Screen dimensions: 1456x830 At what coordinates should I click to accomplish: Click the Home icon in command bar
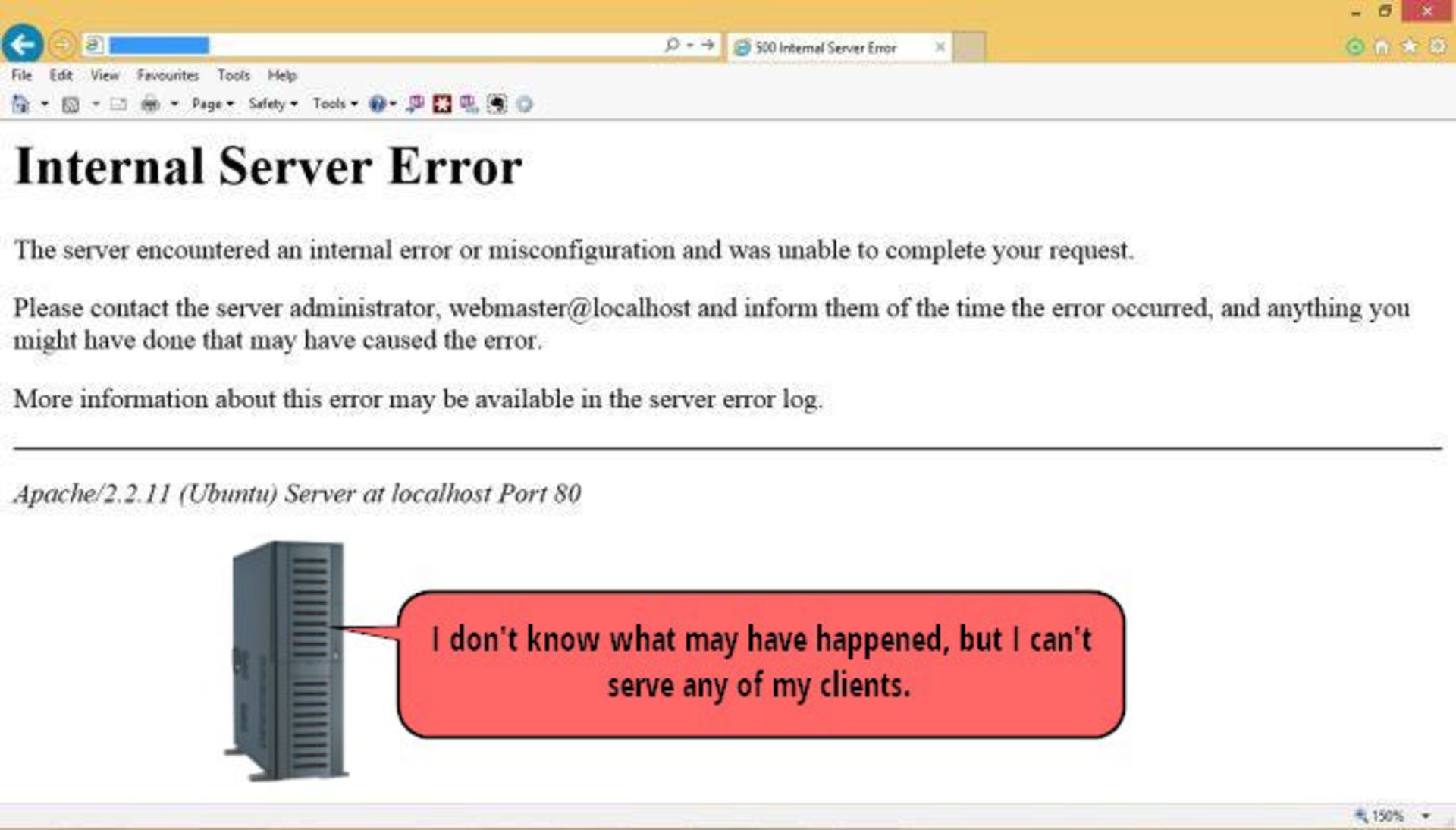(20, 104)
